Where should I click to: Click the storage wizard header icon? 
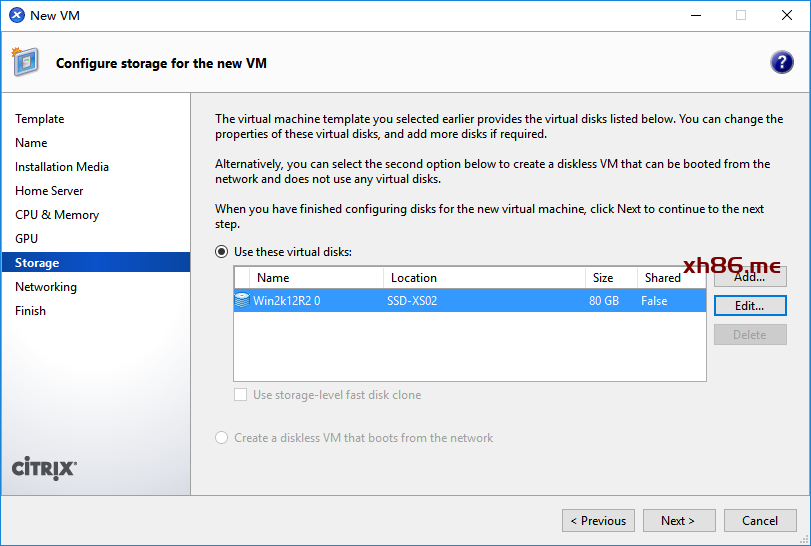click(26, 62)
